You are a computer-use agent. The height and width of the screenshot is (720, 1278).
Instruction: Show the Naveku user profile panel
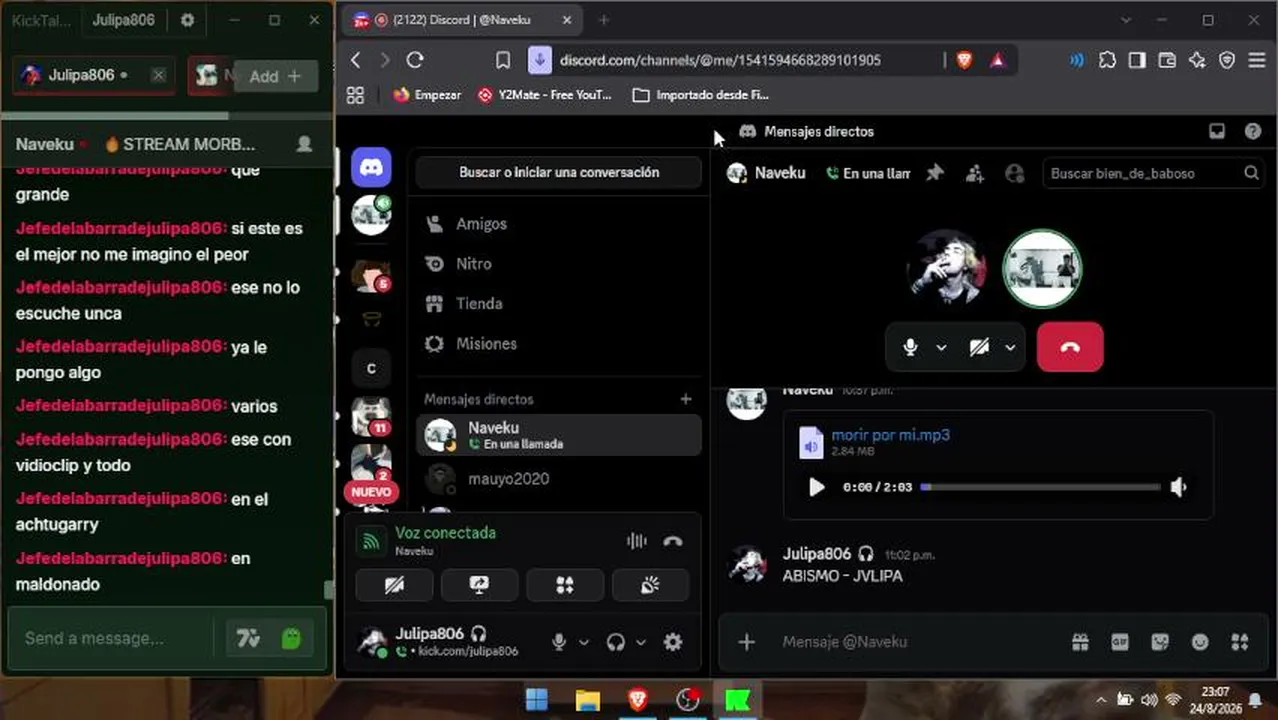[x=1015, y=173]
